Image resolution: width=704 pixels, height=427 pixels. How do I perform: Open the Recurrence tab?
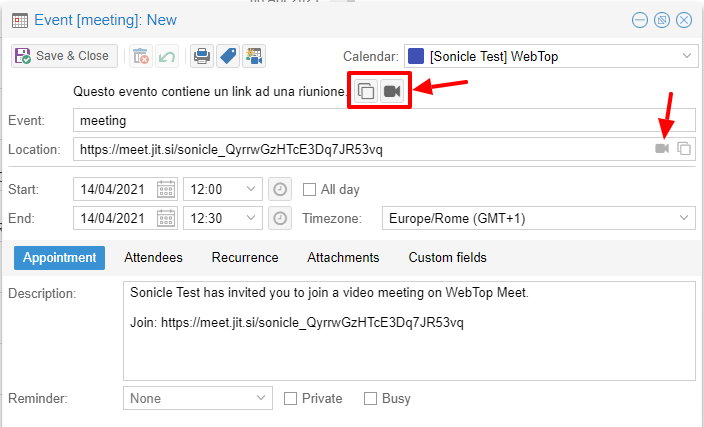tap(245, 257)
